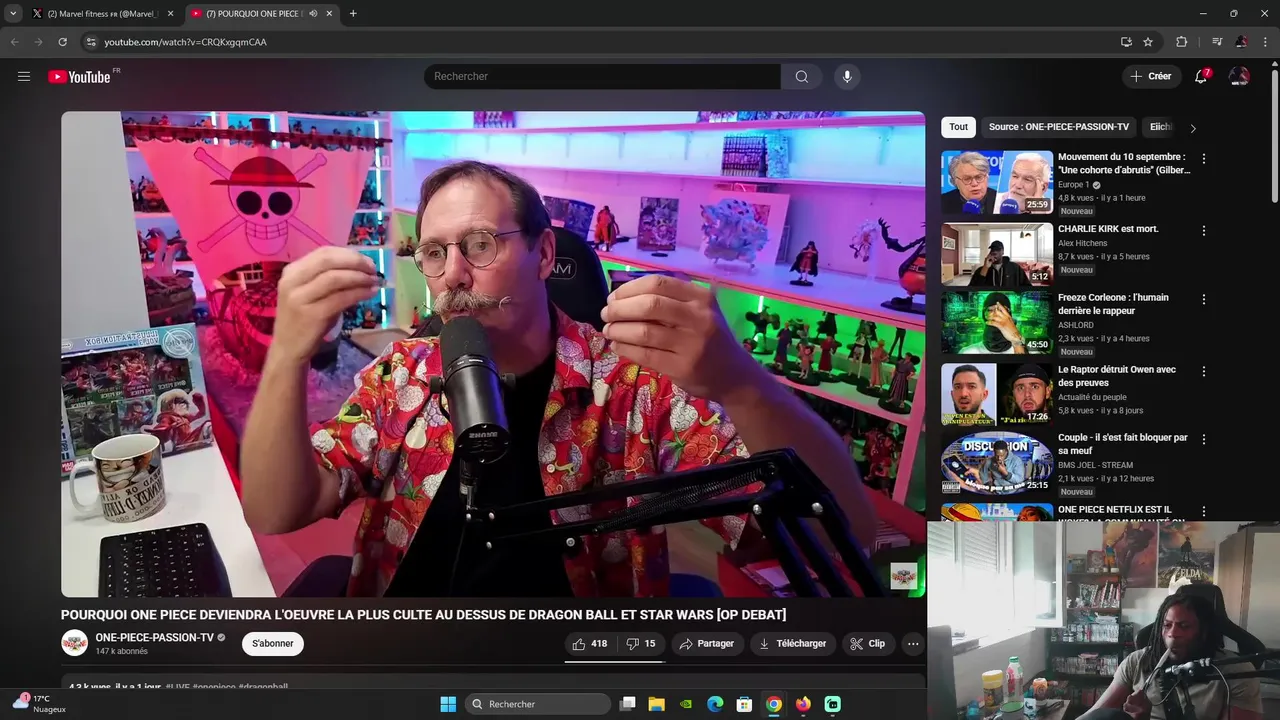1280x720 pixels.
Task: Open the Windows Start menu
Action: [448, 704]
